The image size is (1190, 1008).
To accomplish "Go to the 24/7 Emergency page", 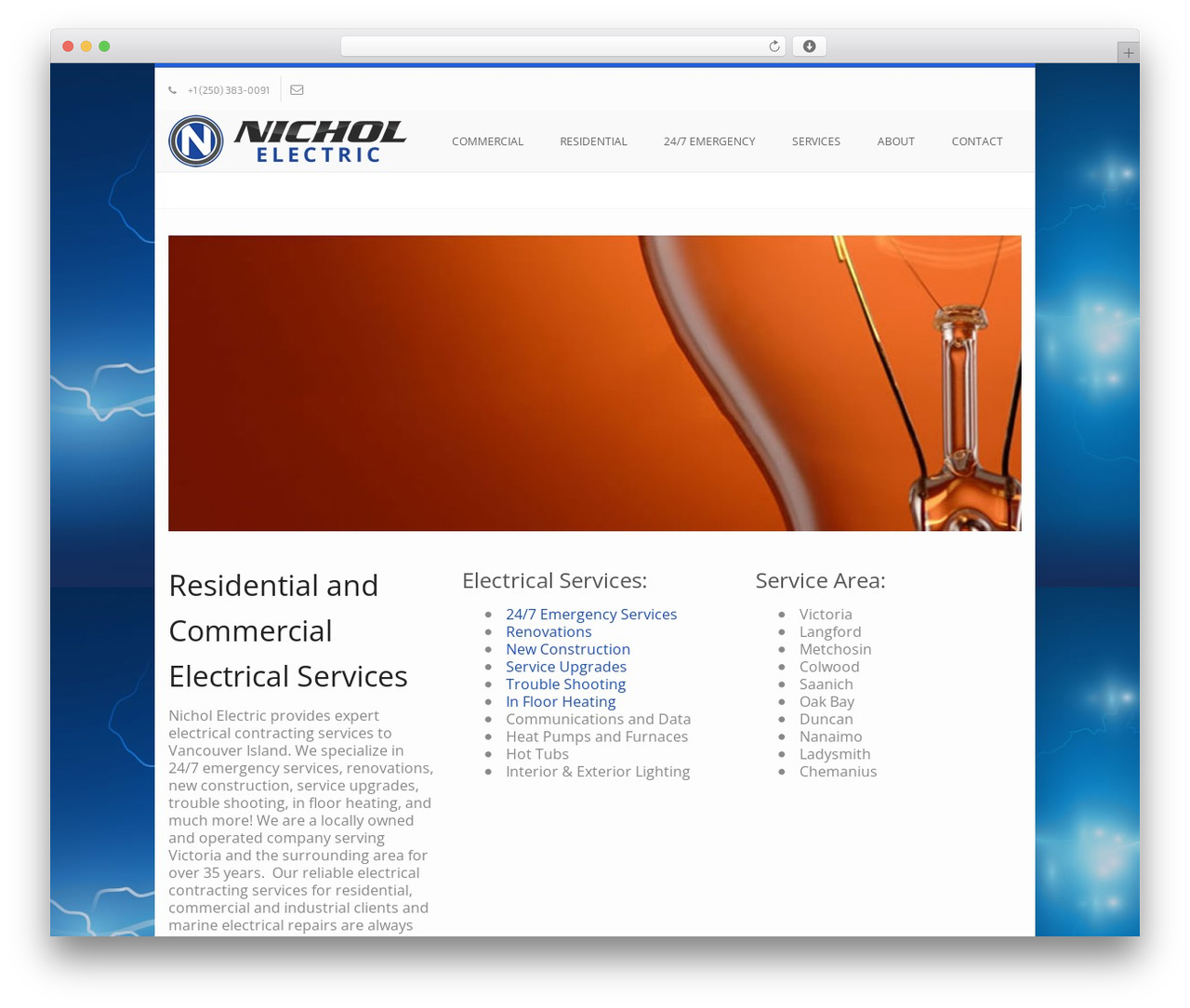I will pos(709,141).
